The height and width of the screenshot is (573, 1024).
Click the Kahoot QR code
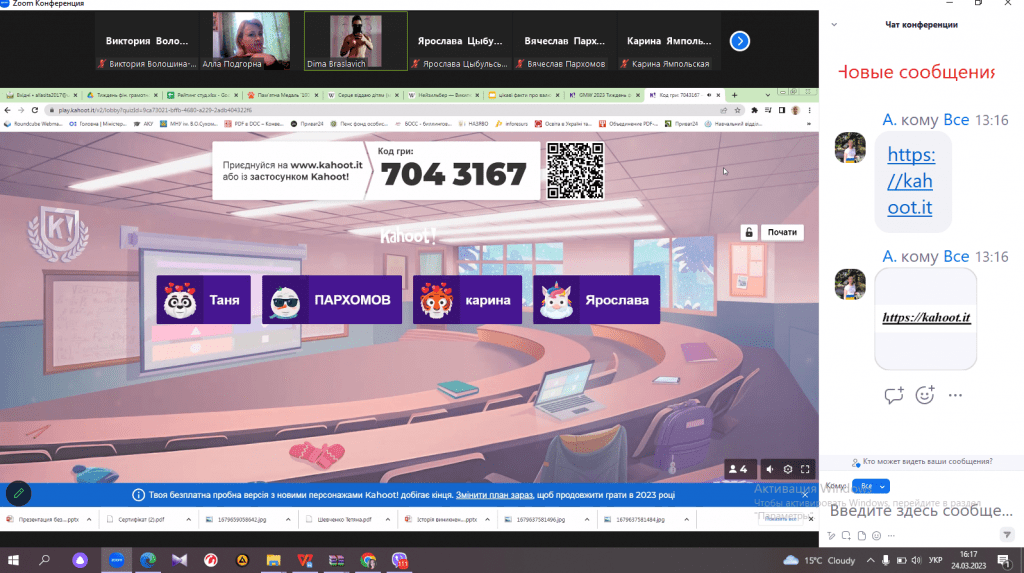pyautogui.click(x=575, y=170)
